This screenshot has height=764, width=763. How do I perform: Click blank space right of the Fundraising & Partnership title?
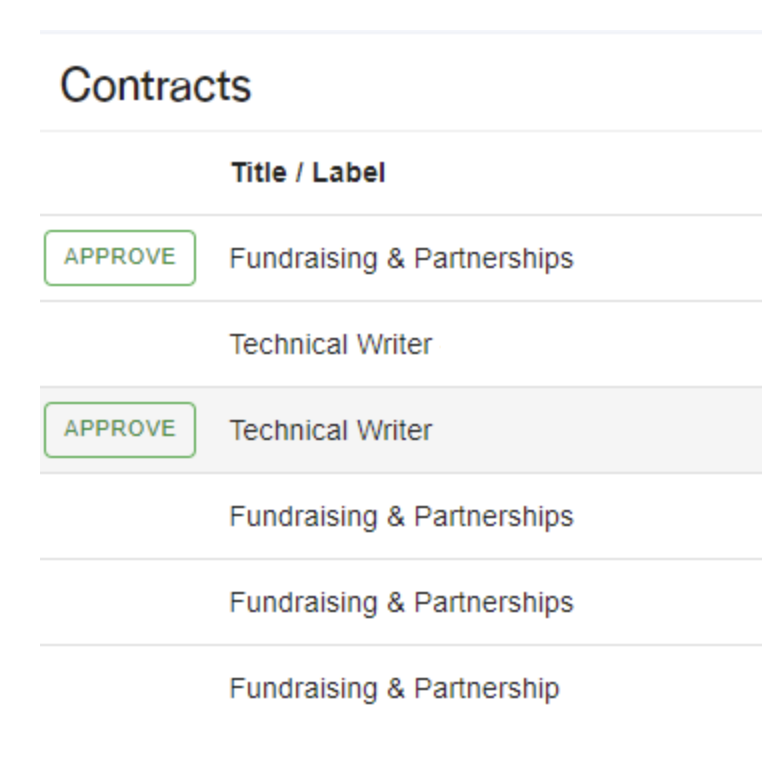tap(660, 689)
